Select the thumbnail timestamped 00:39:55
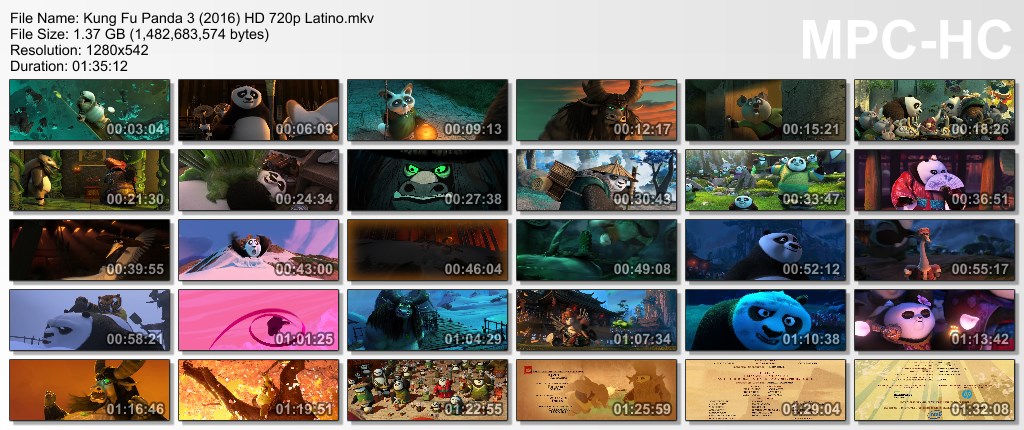 tap(89, 250)
